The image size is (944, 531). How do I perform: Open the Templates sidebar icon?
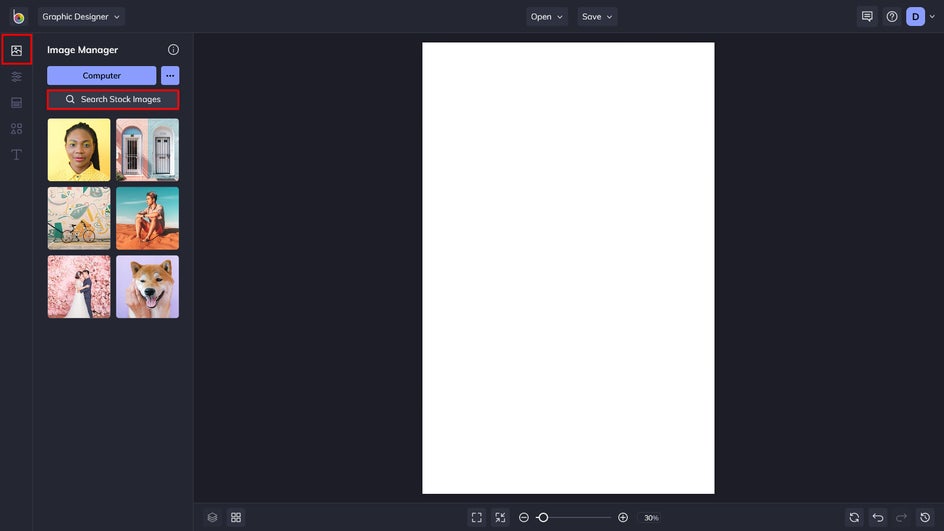point(16,102)
